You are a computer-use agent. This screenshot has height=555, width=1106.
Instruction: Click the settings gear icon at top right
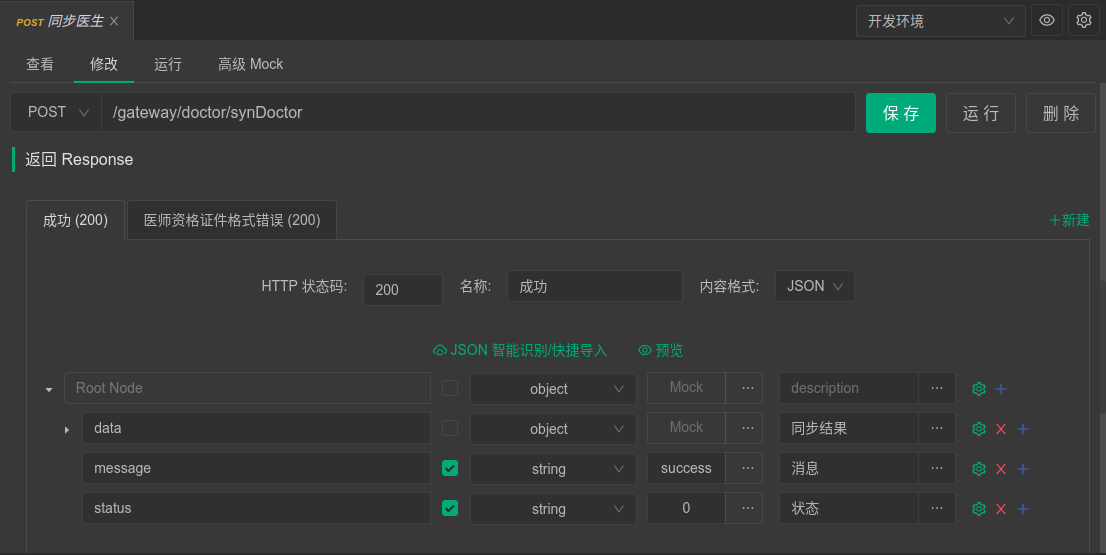(x=1083, y=20)
